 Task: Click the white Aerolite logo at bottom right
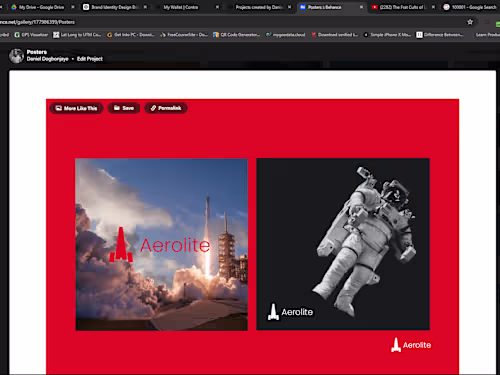coord(411,345)
